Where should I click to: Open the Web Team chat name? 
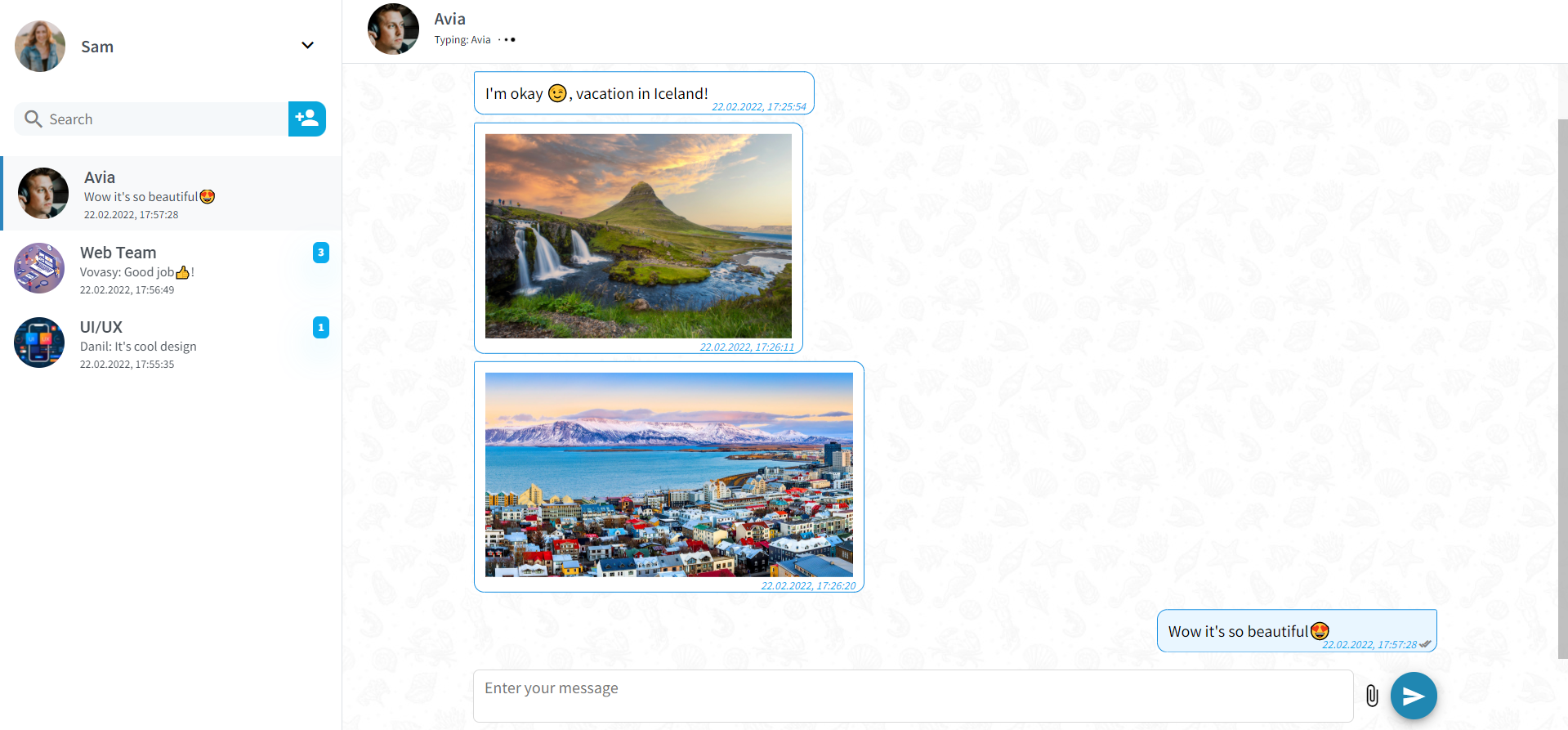coord(118,253)
